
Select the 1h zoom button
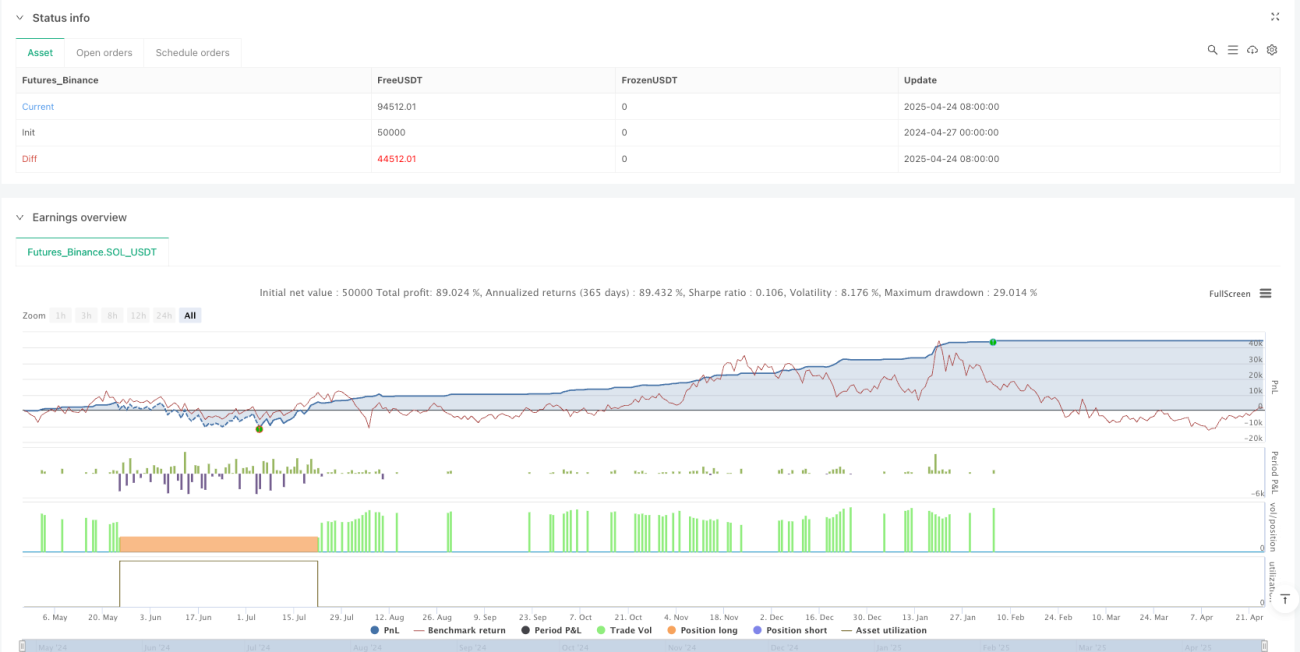tap(61, 315)
